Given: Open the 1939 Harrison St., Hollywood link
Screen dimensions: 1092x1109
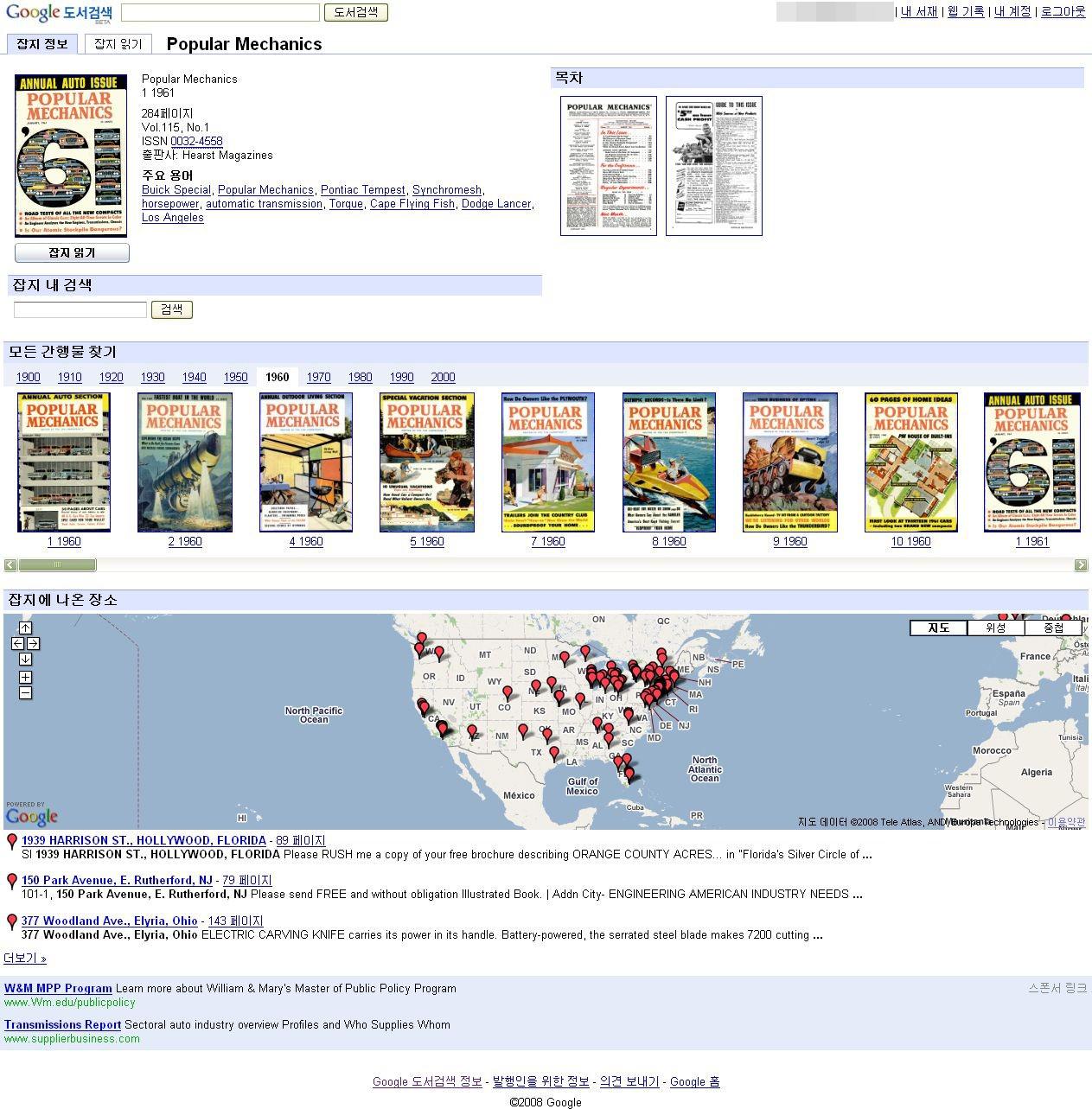Looking at the screenshot, I should [144, 840].
